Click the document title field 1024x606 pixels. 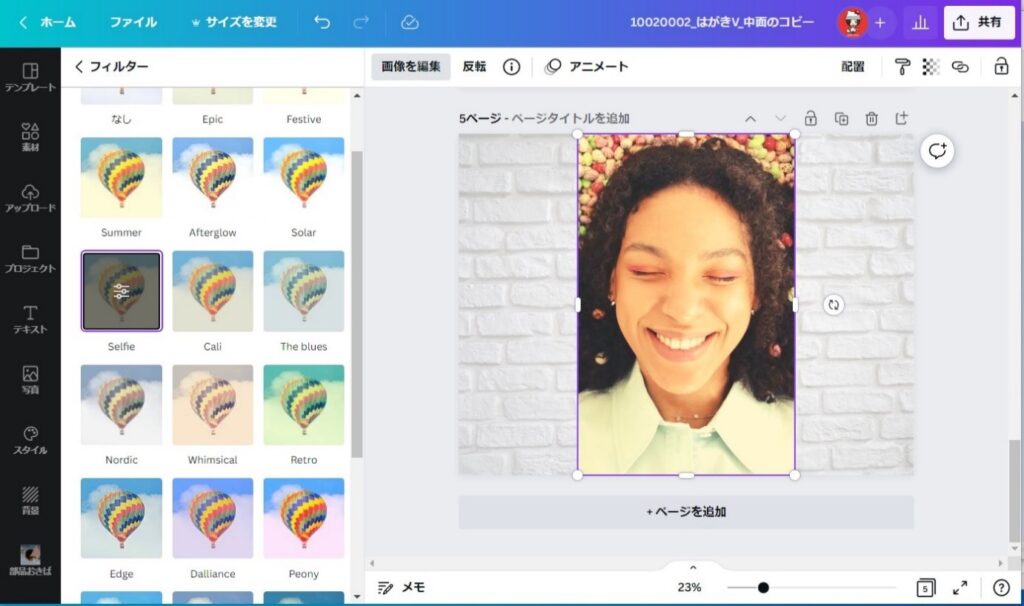(722, 22)
